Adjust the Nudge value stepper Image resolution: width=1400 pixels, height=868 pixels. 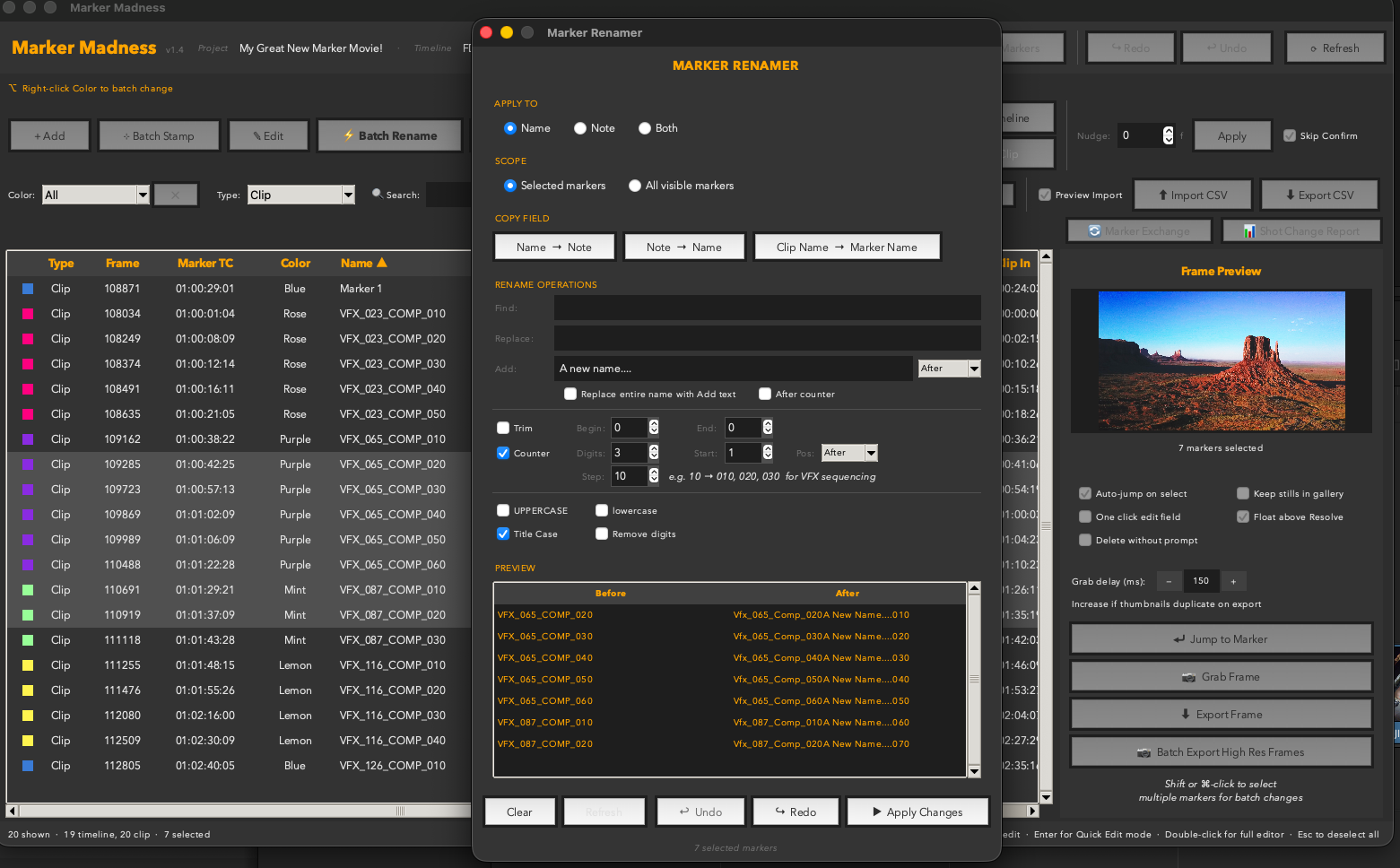pyautogui.click(x=1168, y=135)
